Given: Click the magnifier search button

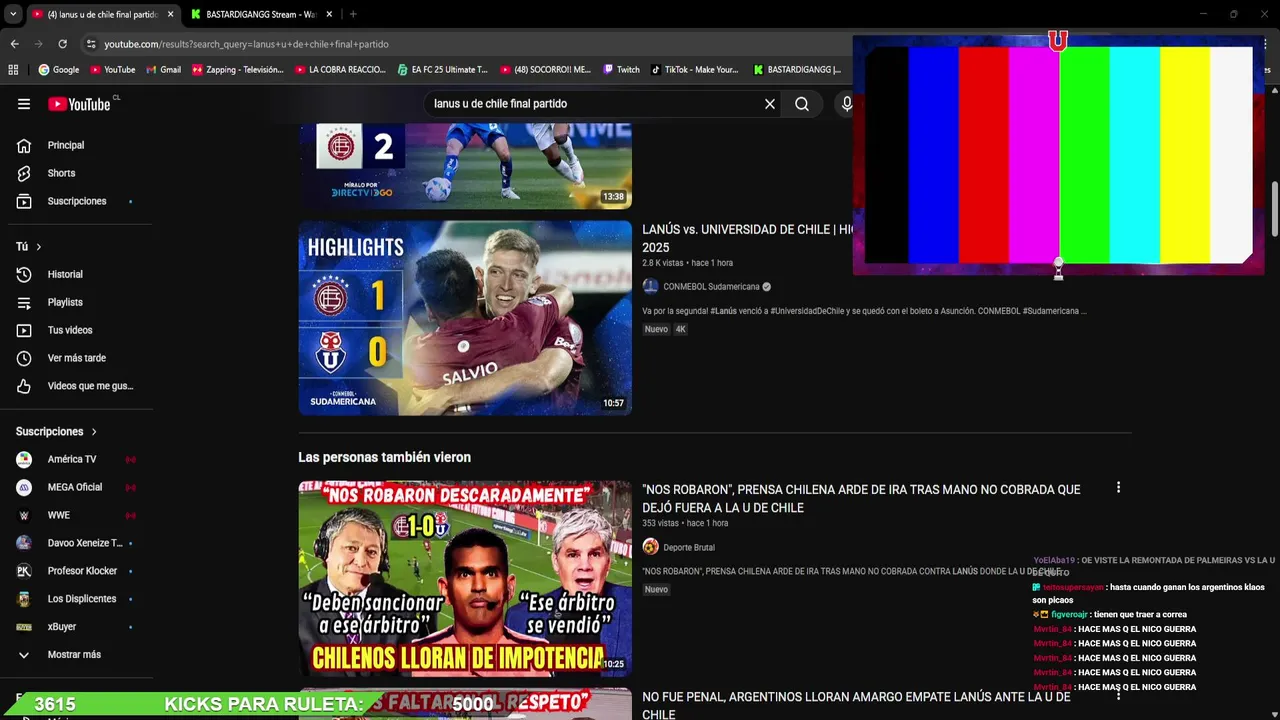Looking at the screenshot, I should 802,104.
